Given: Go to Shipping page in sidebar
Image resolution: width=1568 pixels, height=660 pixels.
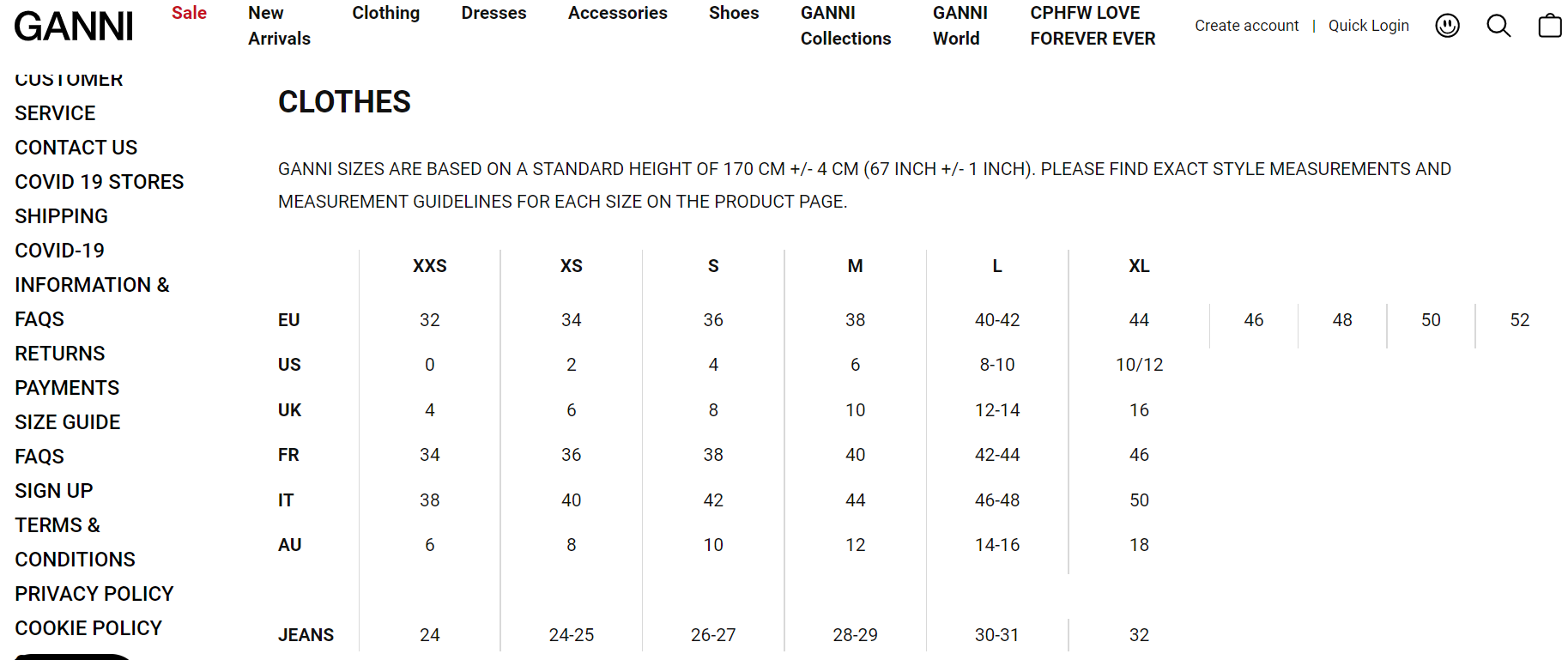Looking at the screenshot, I should [62, 216].
